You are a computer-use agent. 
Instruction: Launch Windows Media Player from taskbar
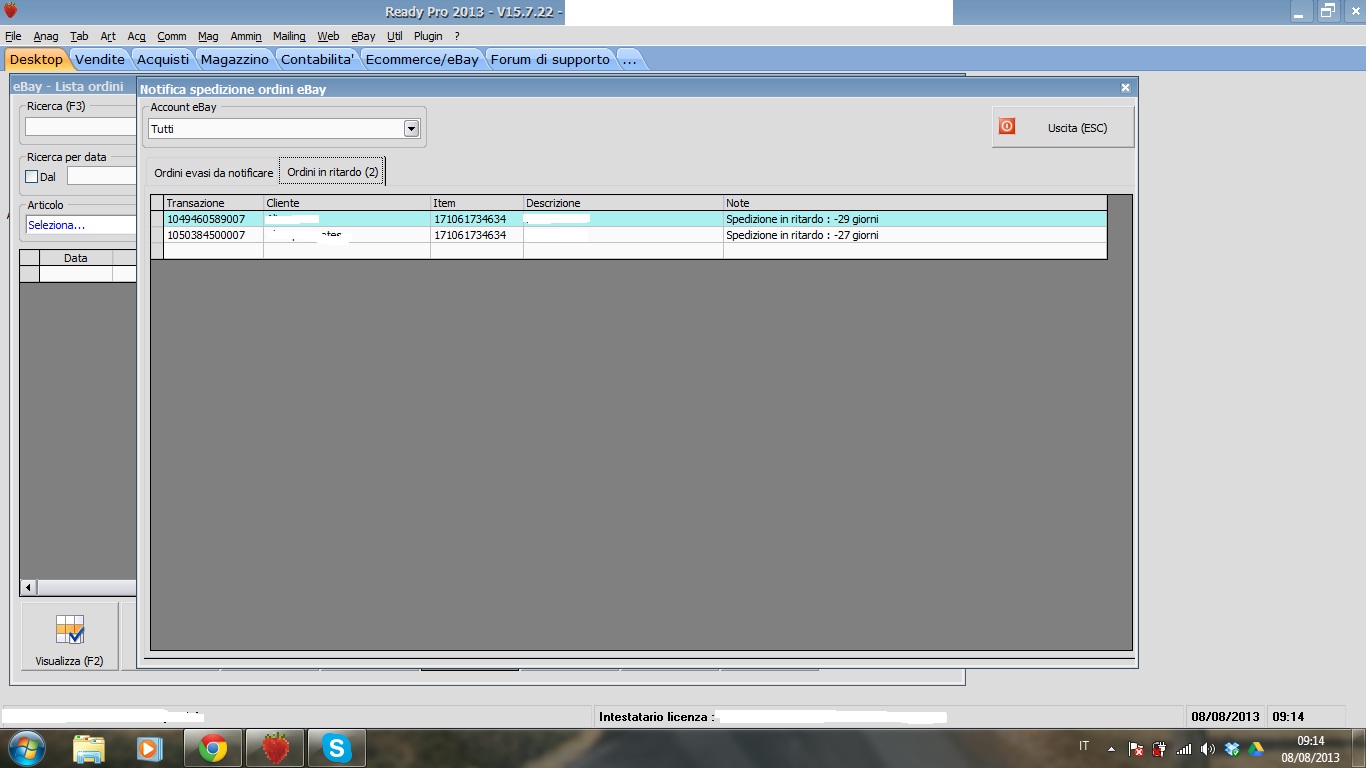[x=150, y=748]
